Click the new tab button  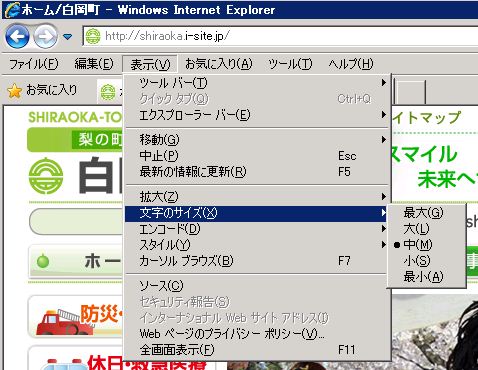pyautogui.click(x=411, y=91)
